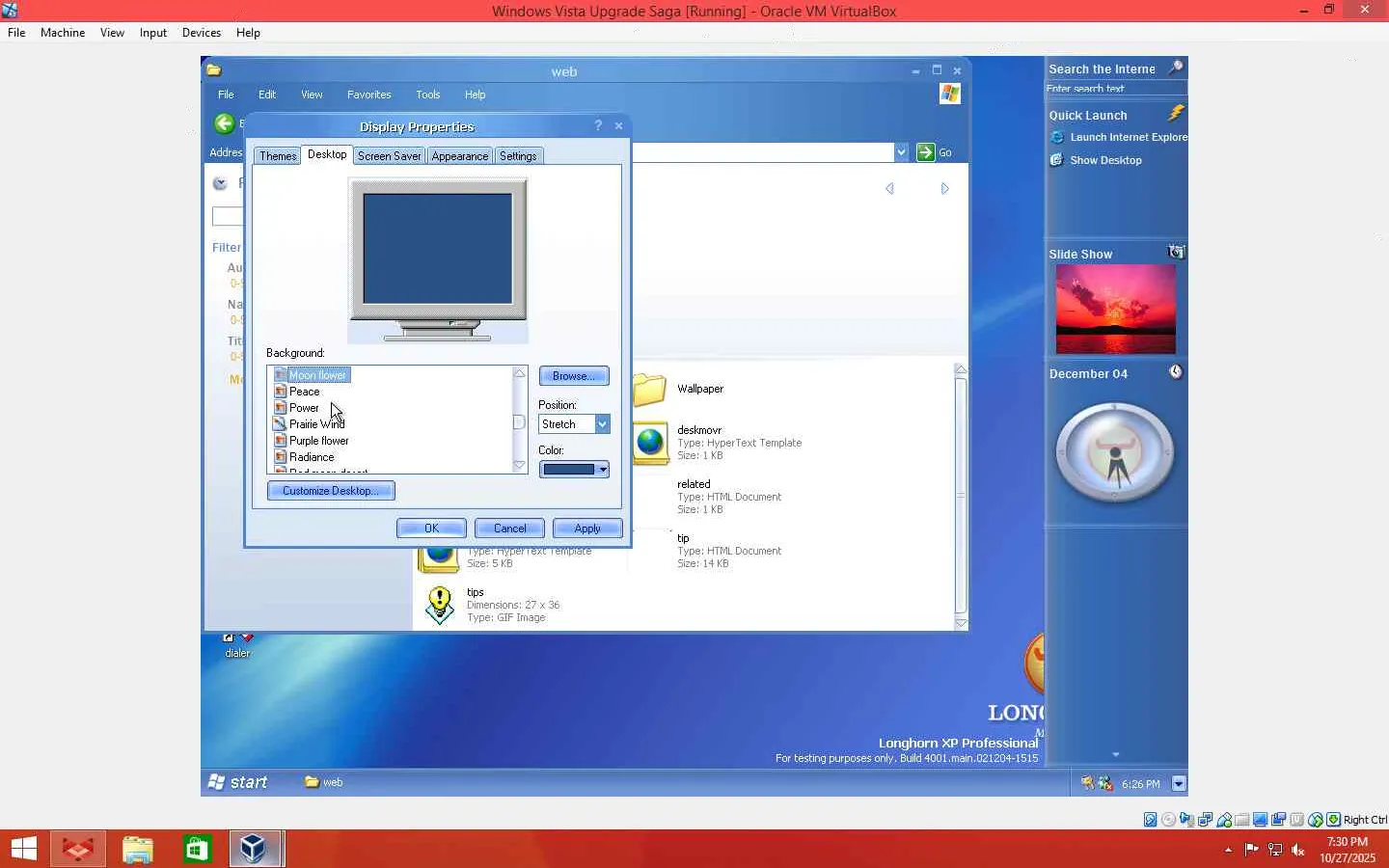Screen dimensions: 1389x868
Task: Click the Slide Show sunset thumbnail
Action: [1116, 310]
